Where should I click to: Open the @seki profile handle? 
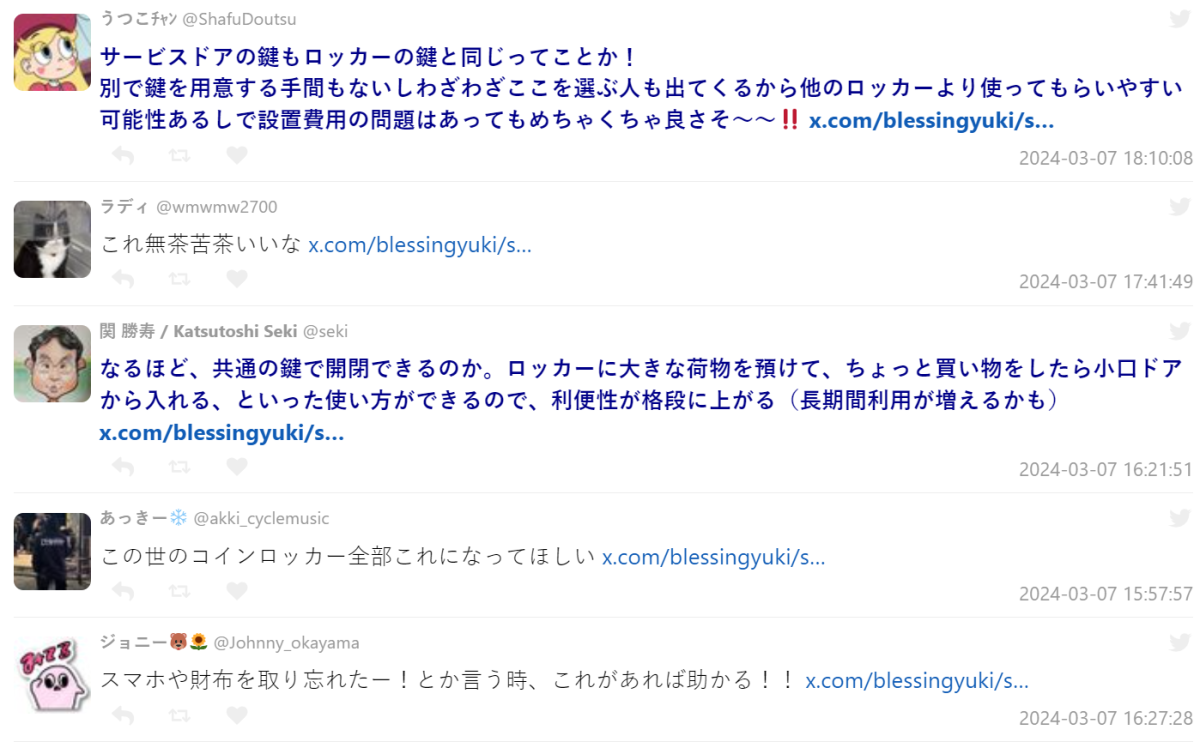[325, 331]
